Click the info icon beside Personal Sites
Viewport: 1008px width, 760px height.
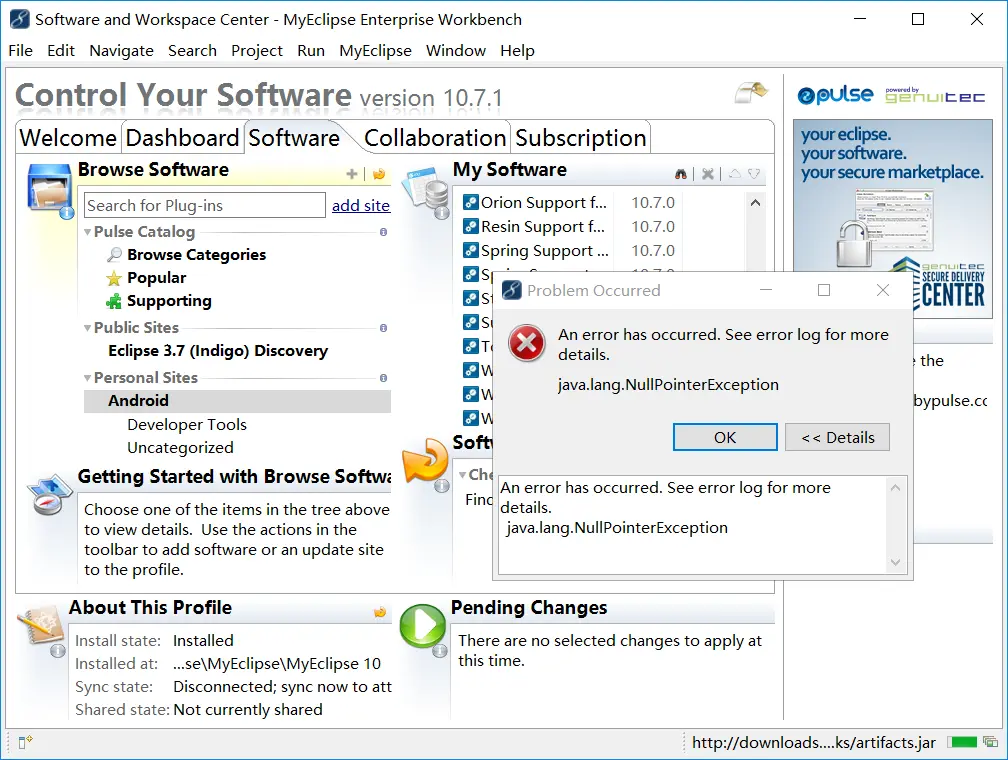coord(383,378)
